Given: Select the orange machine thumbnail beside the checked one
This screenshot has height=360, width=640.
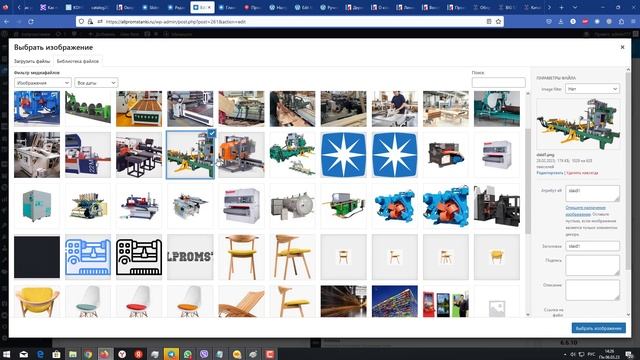Looking at the screenshot, I should (x=241, y=155).
